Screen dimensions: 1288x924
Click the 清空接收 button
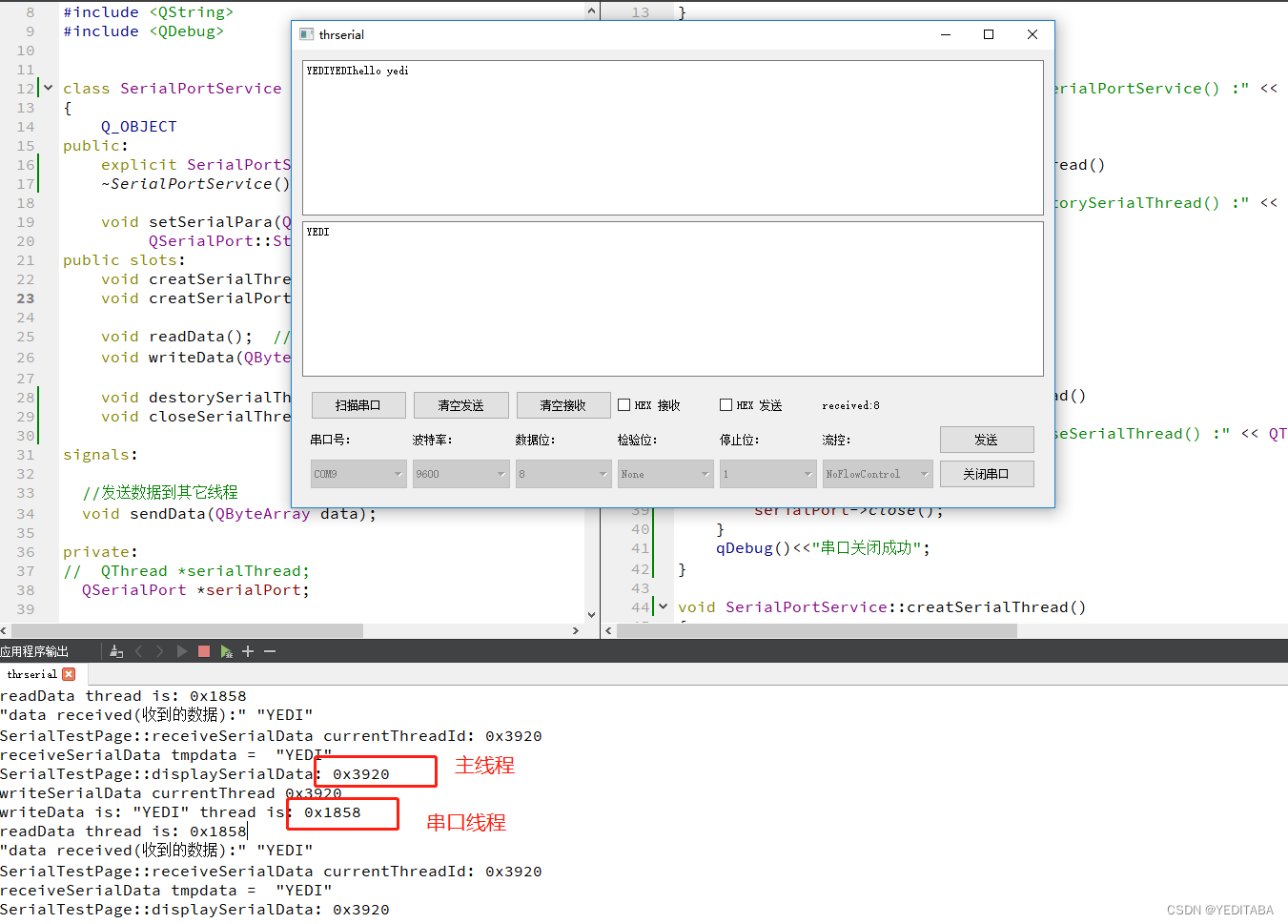563,405
